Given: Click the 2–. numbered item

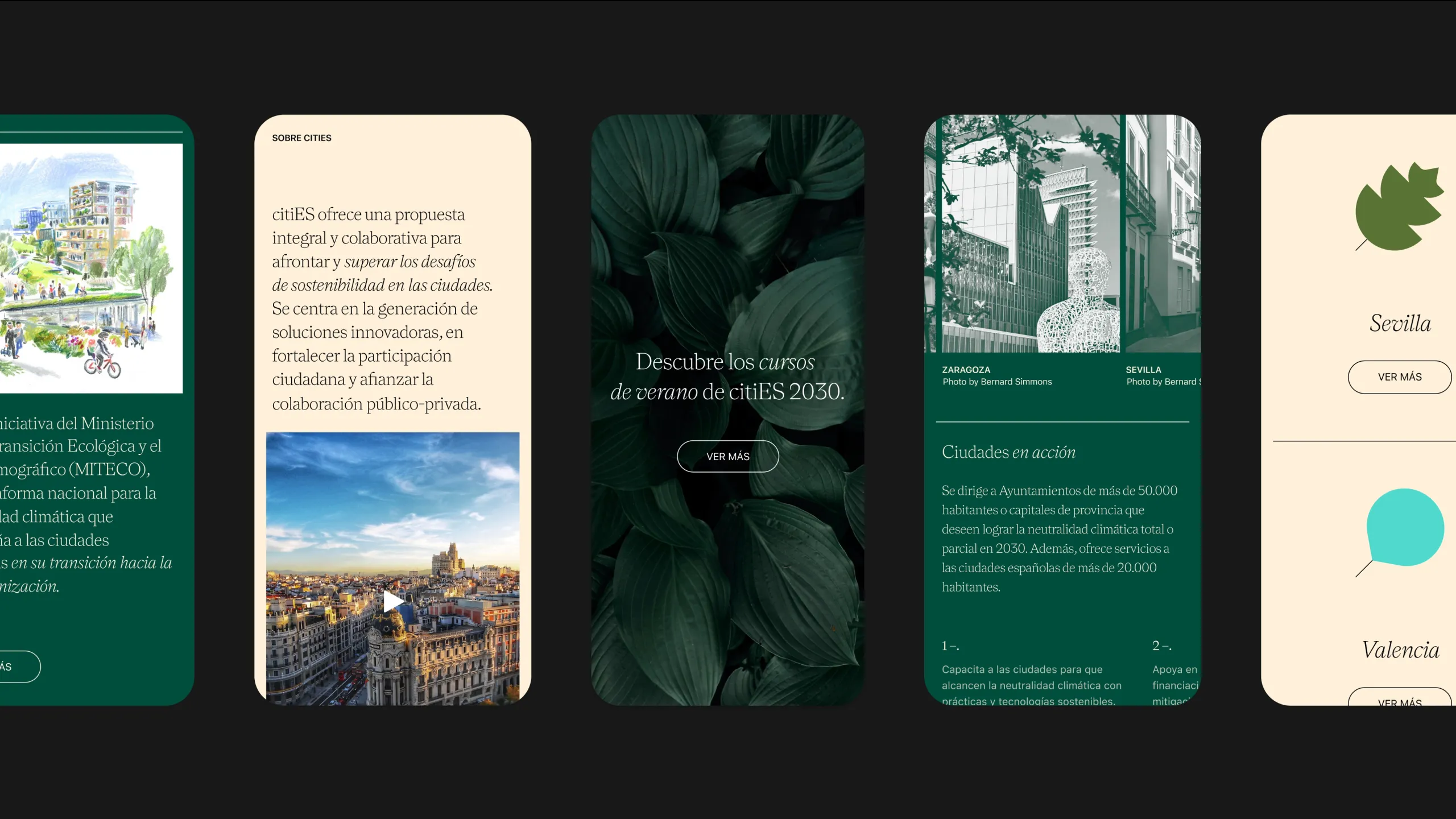Looking at the screenshot, I should [1162, 646].
